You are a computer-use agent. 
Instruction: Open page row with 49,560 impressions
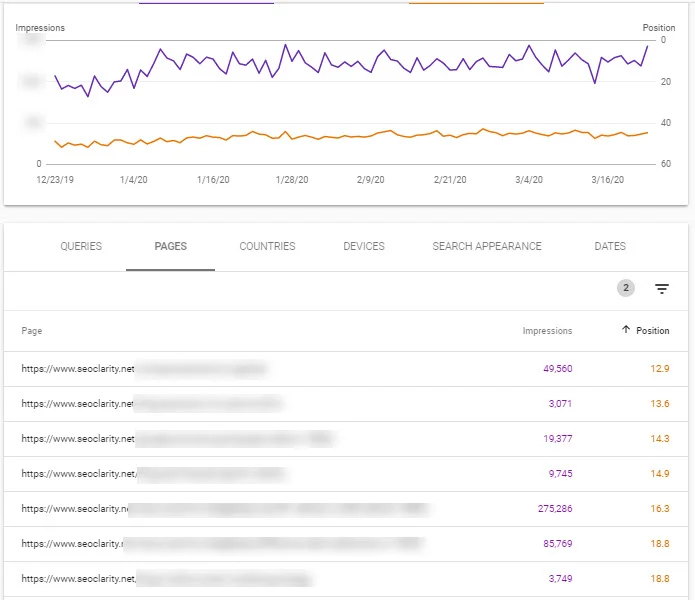click(x=346, y=369)
